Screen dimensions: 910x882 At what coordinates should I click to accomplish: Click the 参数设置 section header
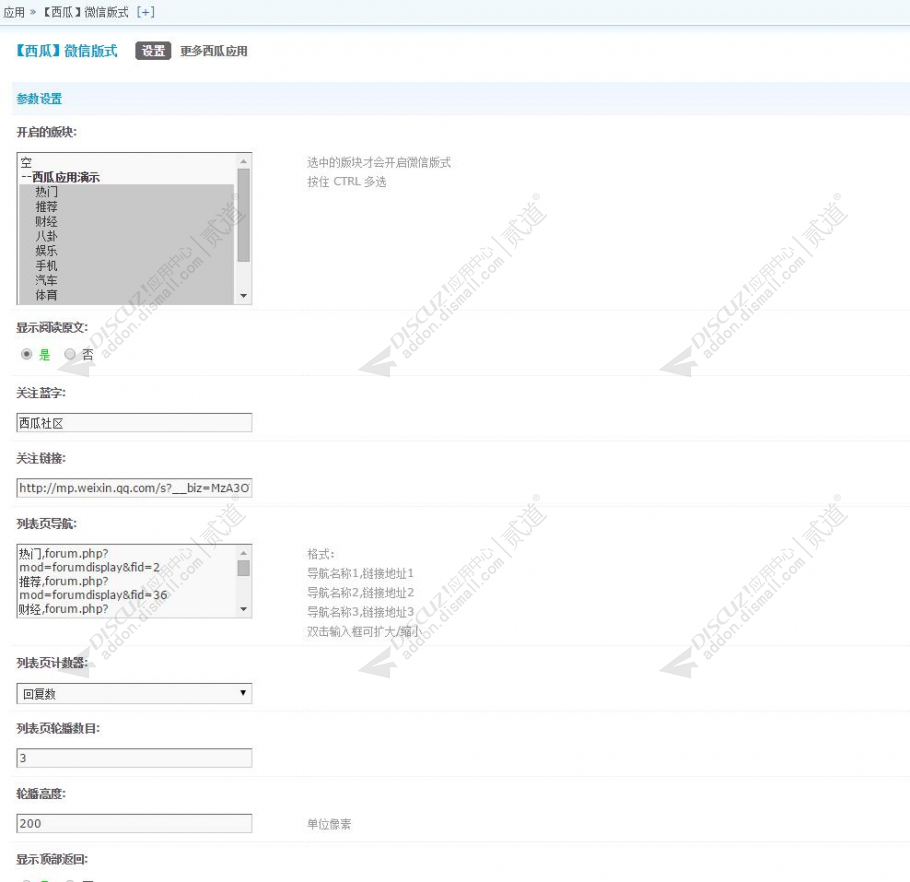[x=39, y=99]
